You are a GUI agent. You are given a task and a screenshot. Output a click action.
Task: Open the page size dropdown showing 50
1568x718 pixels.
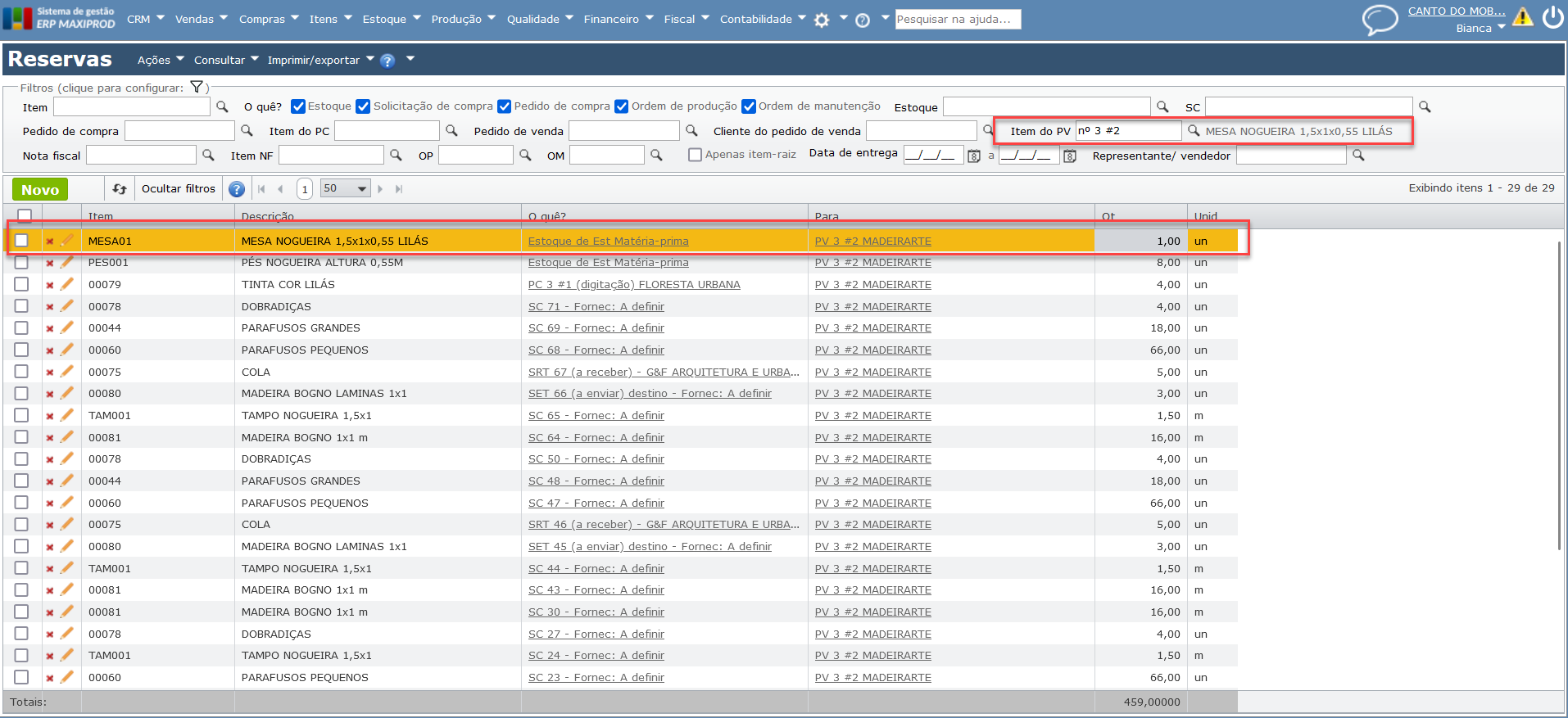(x=345, y=188)
